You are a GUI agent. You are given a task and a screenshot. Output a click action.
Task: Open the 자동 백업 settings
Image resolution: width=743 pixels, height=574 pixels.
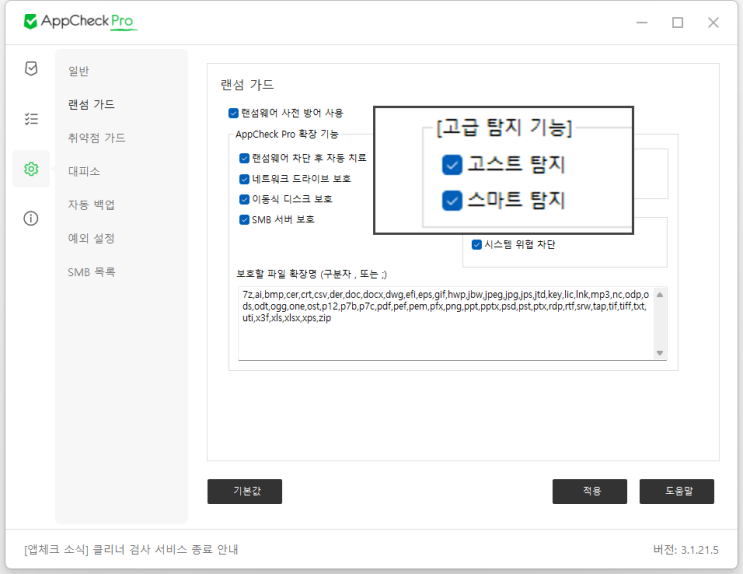[91, 205]
